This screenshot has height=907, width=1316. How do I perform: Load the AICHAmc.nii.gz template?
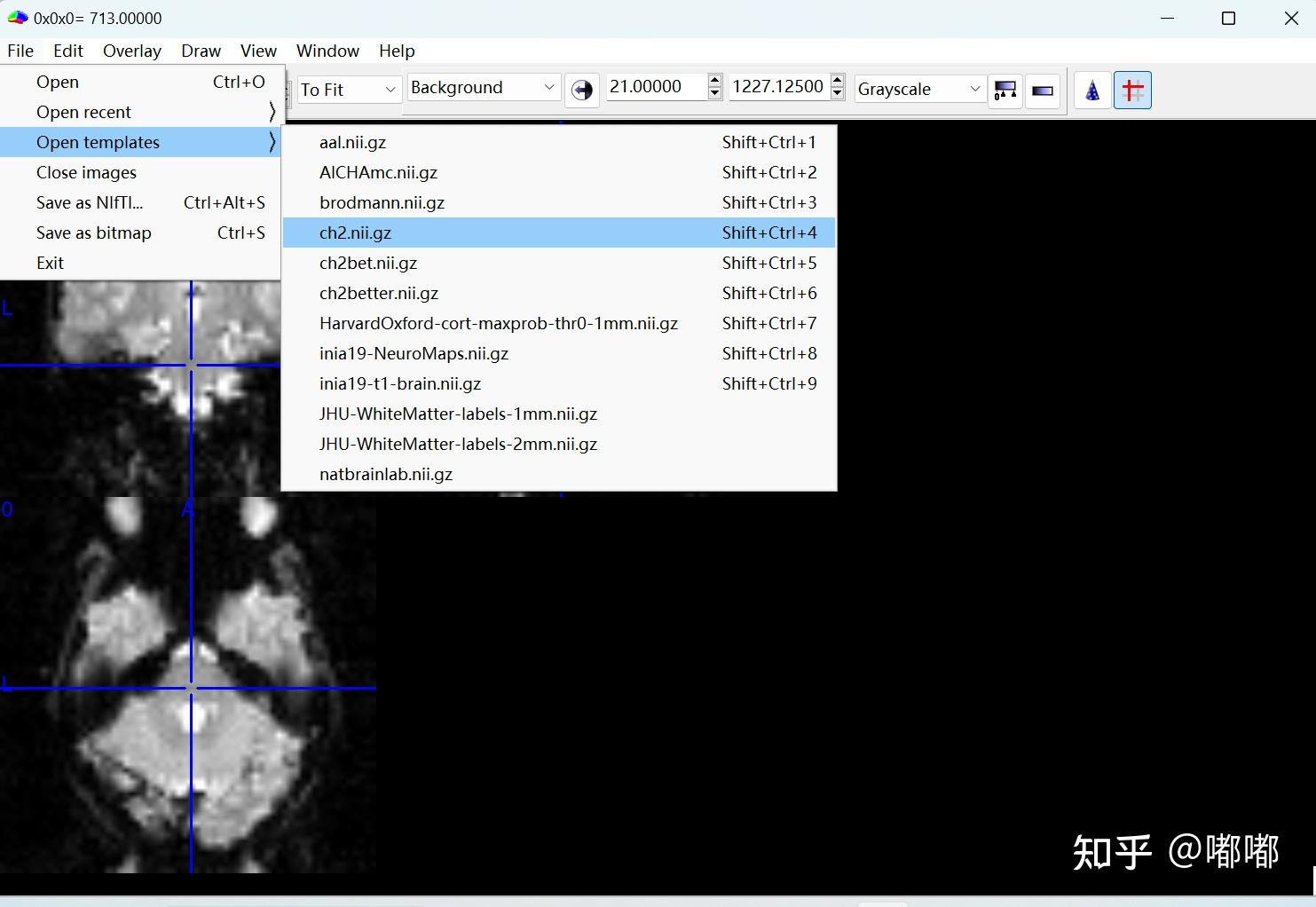pyautogui.click(x=559, y=172)
